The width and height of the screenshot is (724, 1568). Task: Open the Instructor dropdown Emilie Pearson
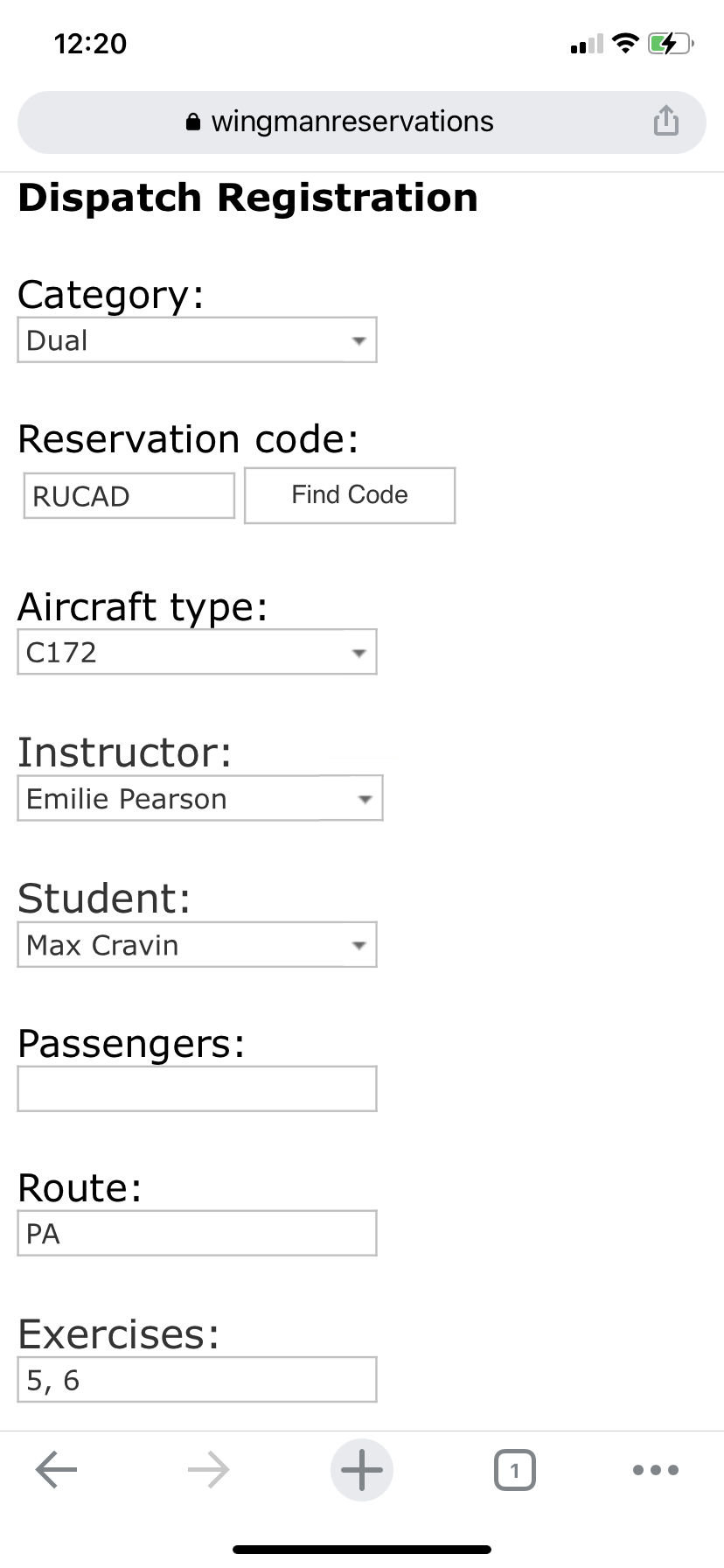[x=200, y=798]
